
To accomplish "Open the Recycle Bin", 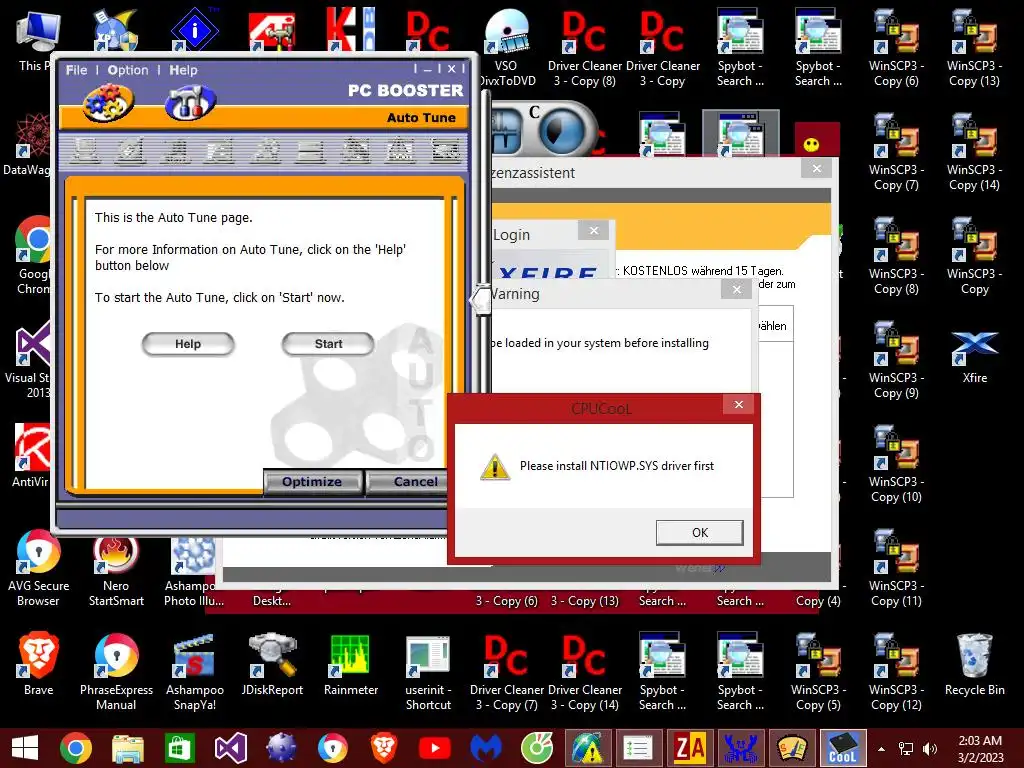I will [x=974, y=665].
